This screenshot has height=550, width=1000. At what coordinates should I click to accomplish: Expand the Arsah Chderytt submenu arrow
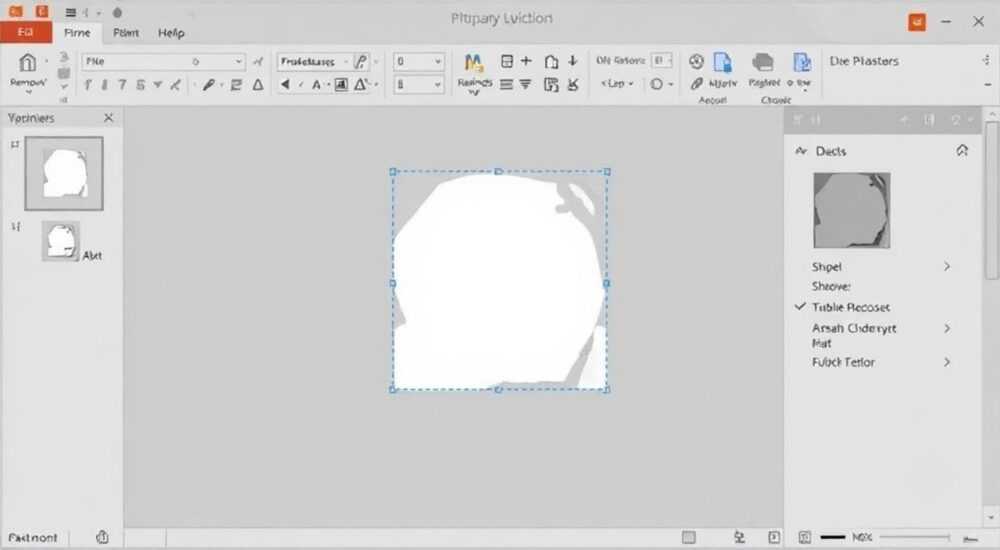(947, 328)
